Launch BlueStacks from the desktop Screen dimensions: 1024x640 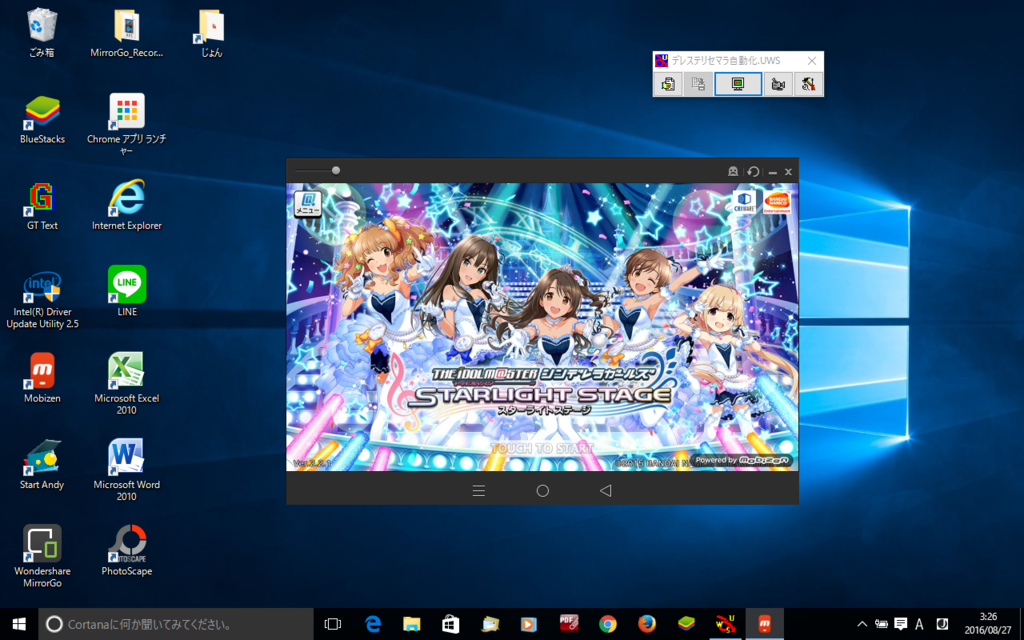(42, 119)
